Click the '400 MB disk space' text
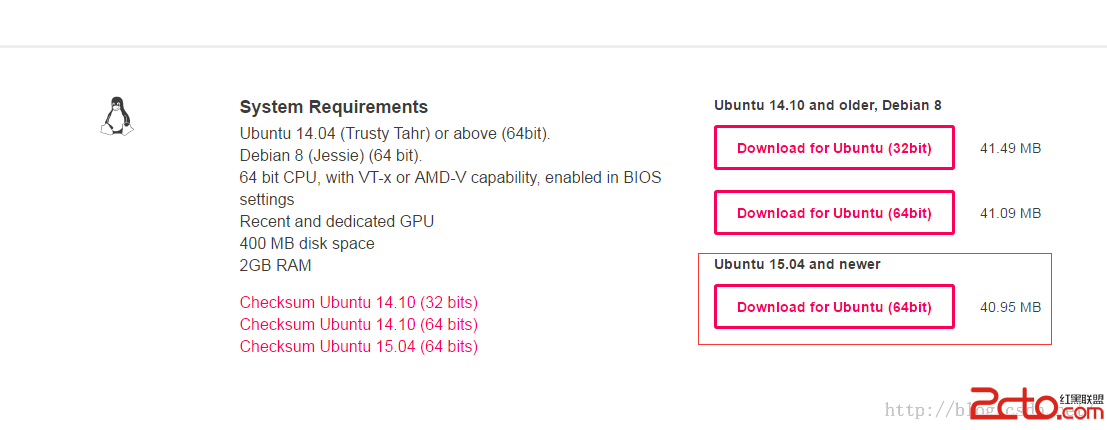 click(x=307, y=244)
